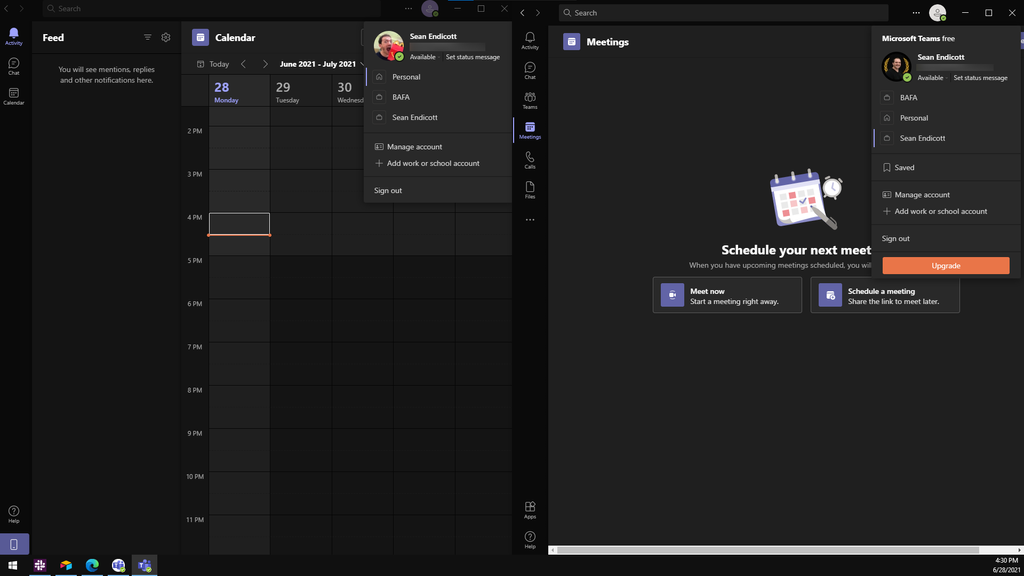The width and height of the screenshot is (1024, 576).
Task: Click the Activity bell icon
Action: point(530,42)
